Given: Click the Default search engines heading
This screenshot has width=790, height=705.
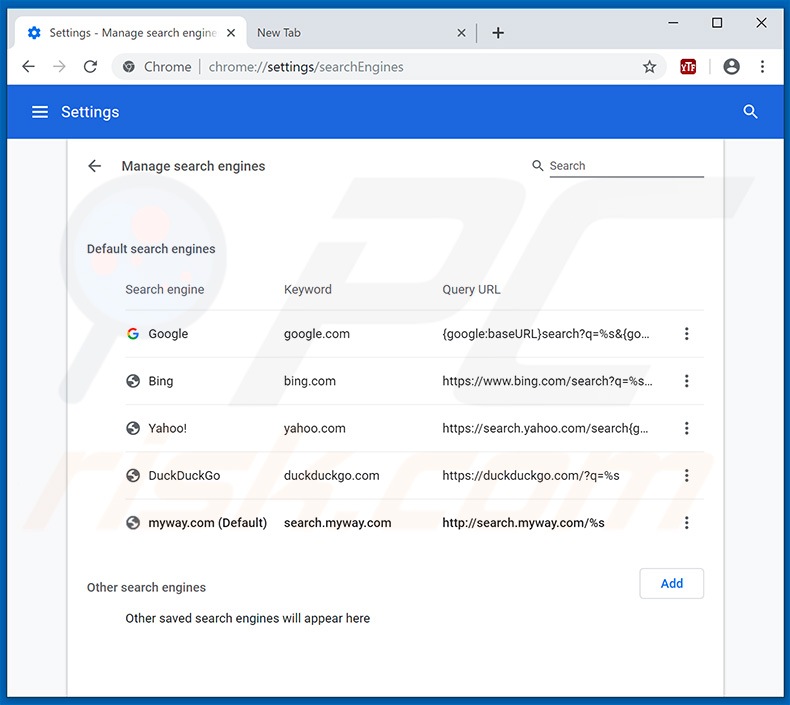Looking at the screenshot, I should point(151,249).
